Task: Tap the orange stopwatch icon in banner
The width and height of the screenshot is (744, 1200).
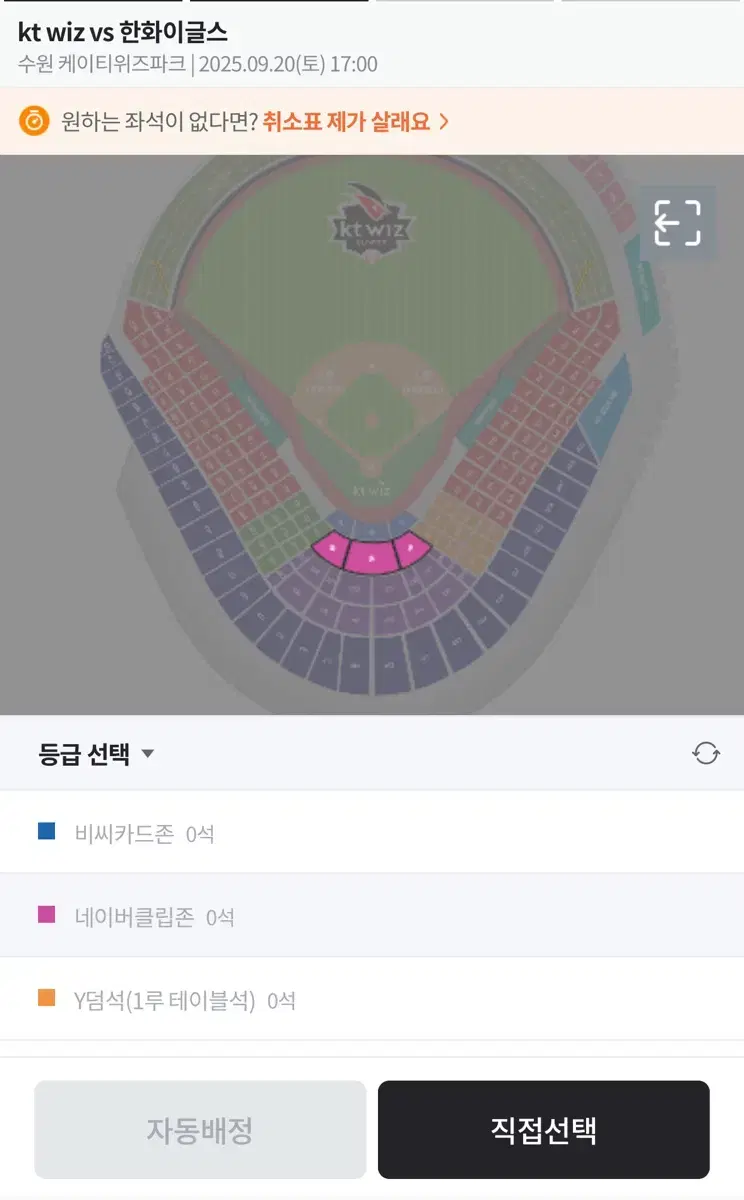Action: click(x=34, y=122)
